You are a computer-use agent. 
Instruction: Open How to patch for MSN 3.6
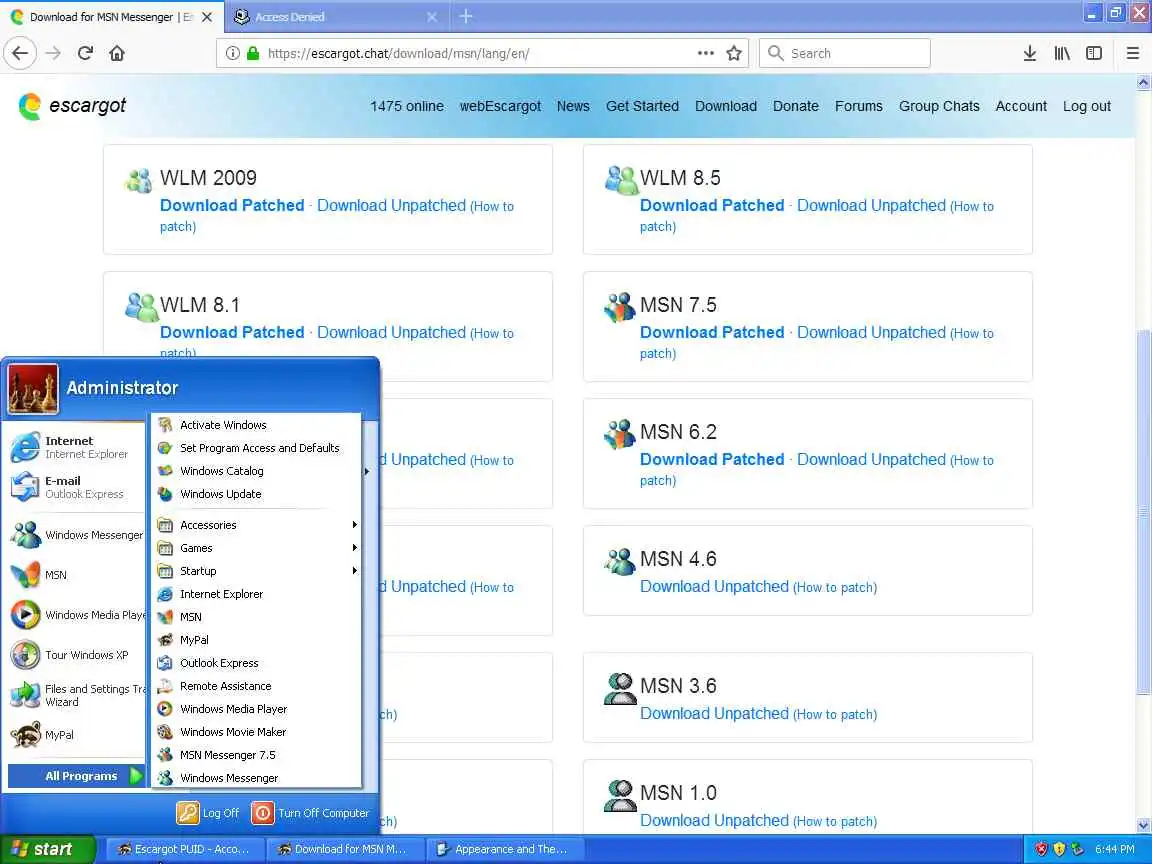click(x=835, y=714)
